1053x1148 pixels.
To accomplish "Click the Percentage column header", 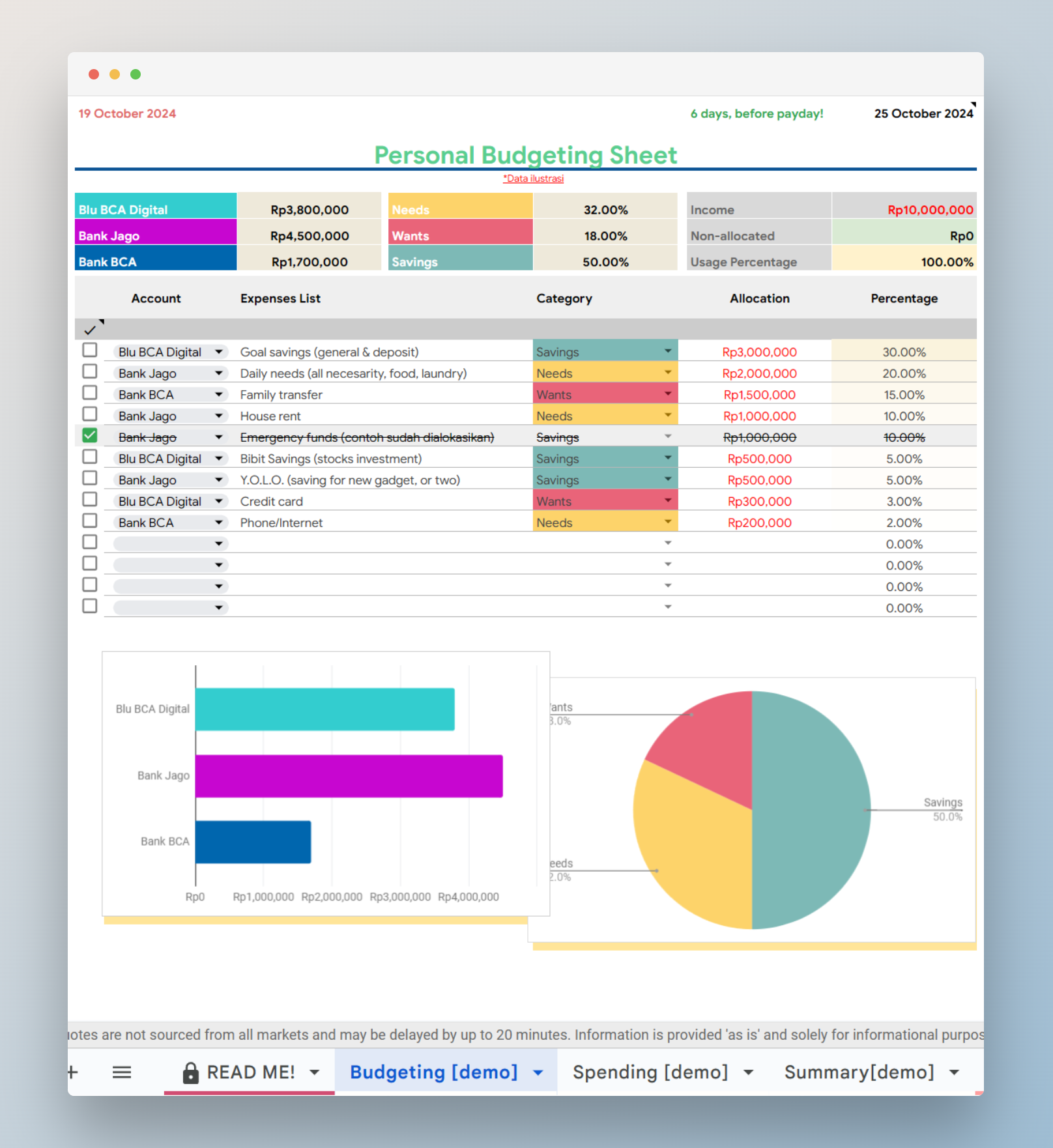I will [904, 298].
